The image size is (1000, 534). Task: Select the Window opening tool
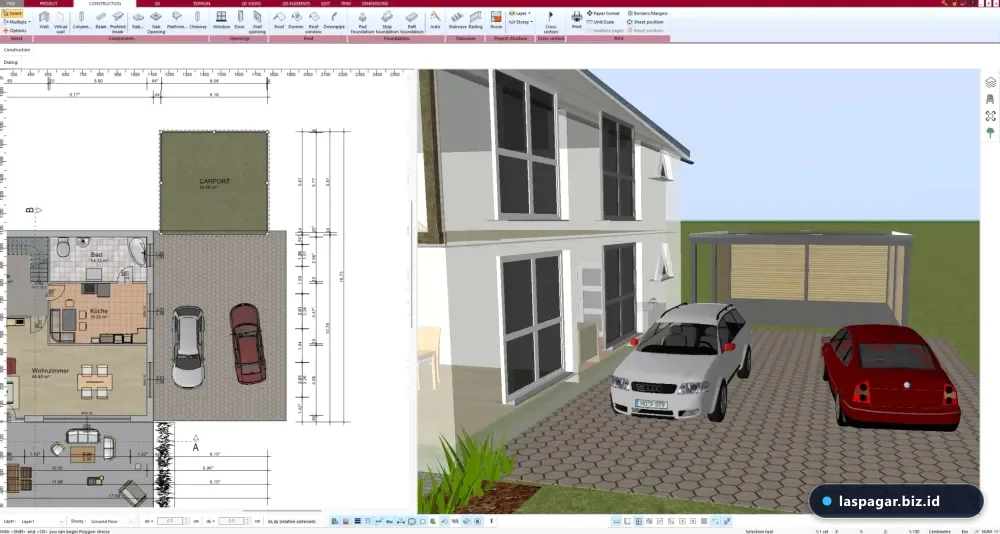[x=221, y=20]
